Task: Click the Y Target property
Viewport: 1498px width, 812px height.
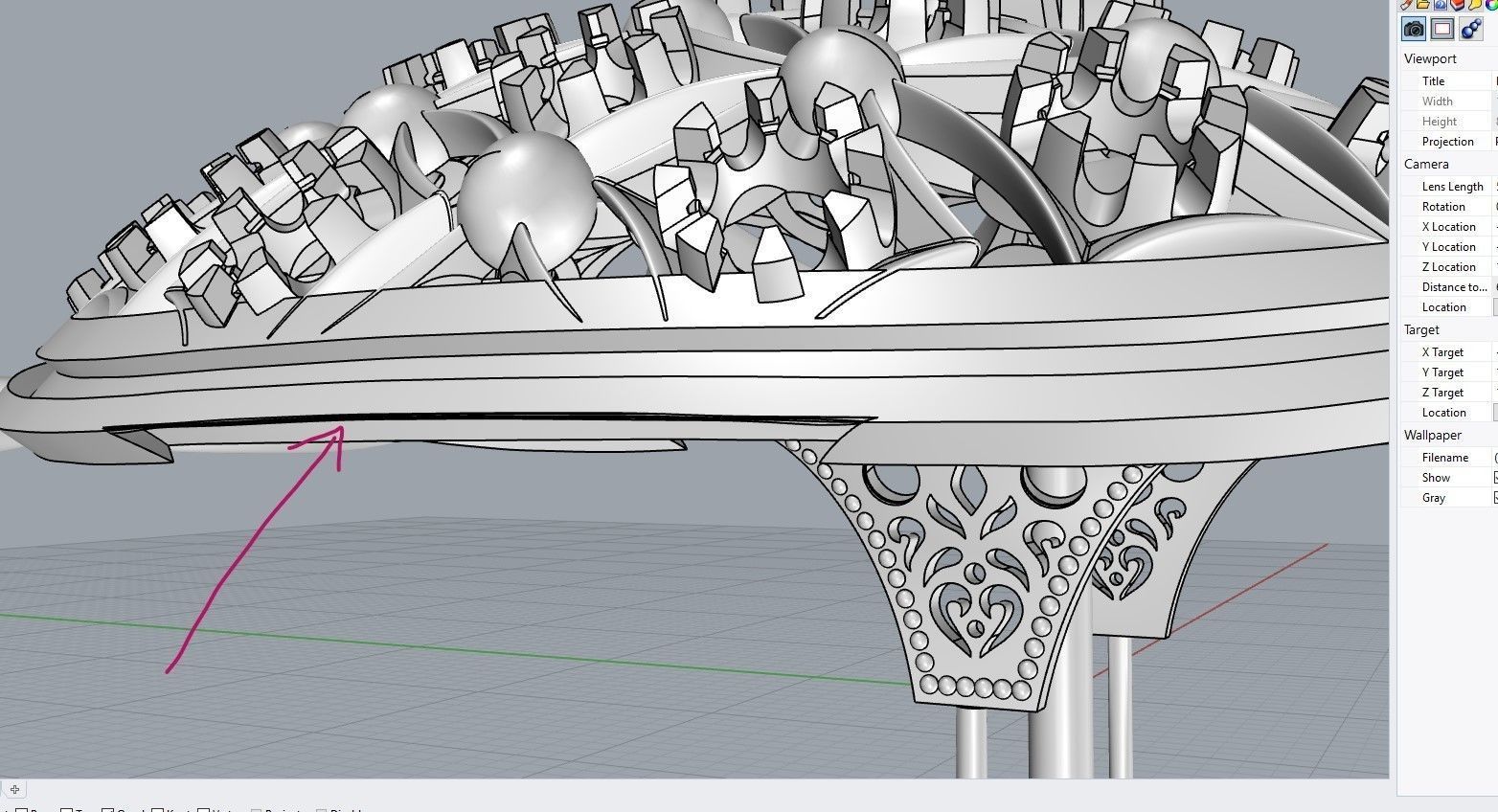Action: 1442,372
